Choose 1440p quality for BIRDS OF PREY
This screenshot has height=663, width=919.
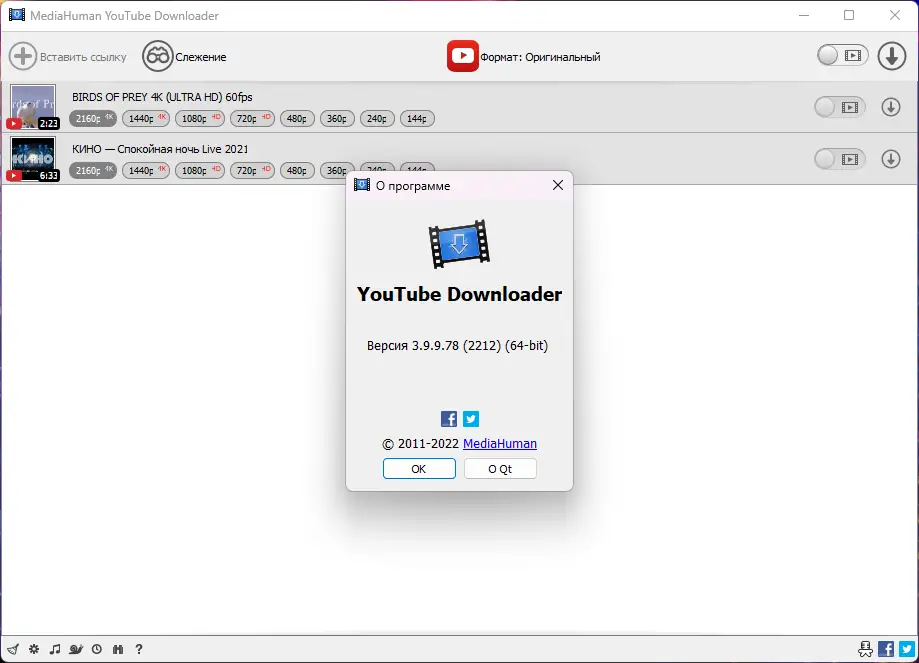pos(146,118)
